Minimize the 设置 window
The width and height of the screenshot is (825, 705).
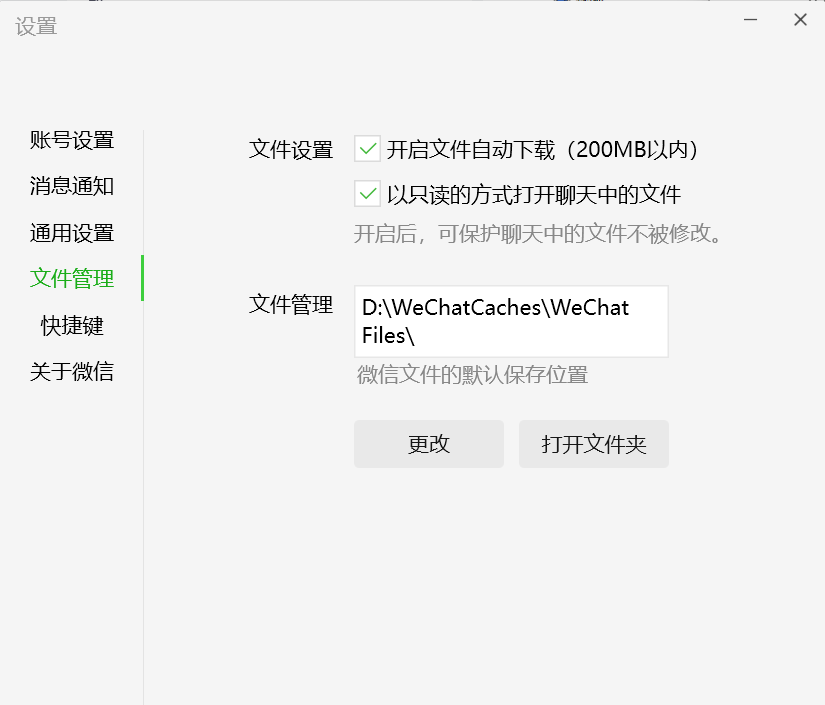(750, 20)
